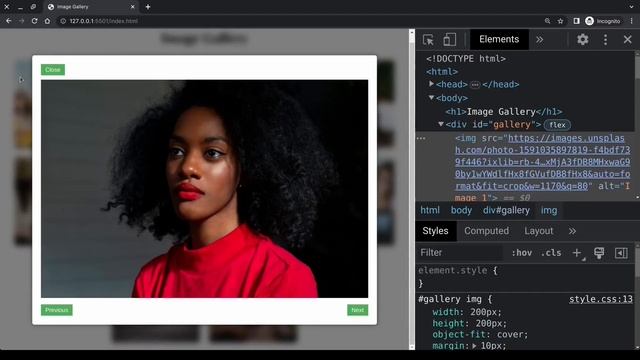Reload the page
640x360 pixels.
(x=34, y=21)
